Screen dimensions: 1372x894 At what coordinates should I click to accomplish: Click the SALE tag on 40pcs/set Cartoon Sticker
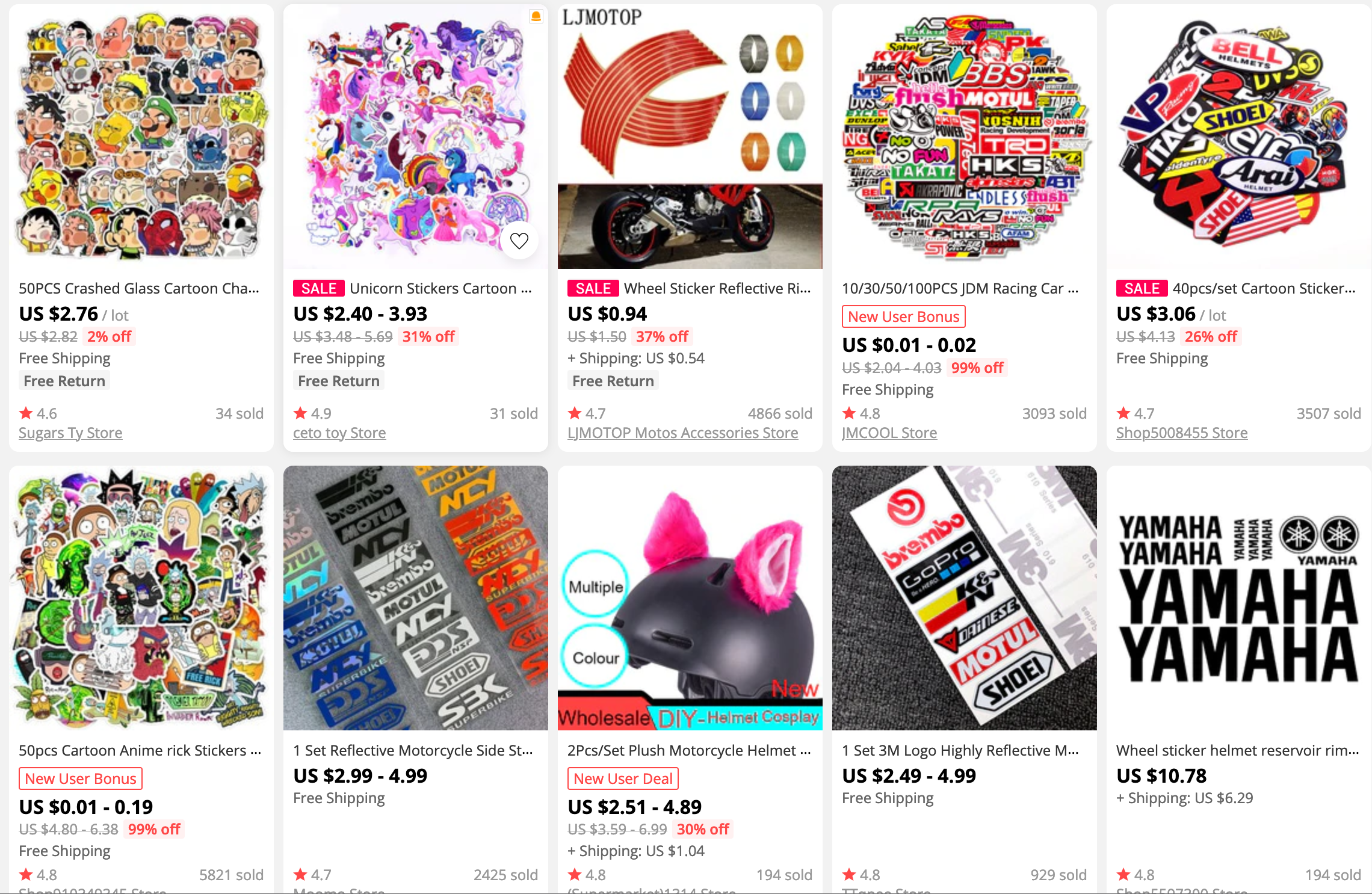coord(1142,289)
